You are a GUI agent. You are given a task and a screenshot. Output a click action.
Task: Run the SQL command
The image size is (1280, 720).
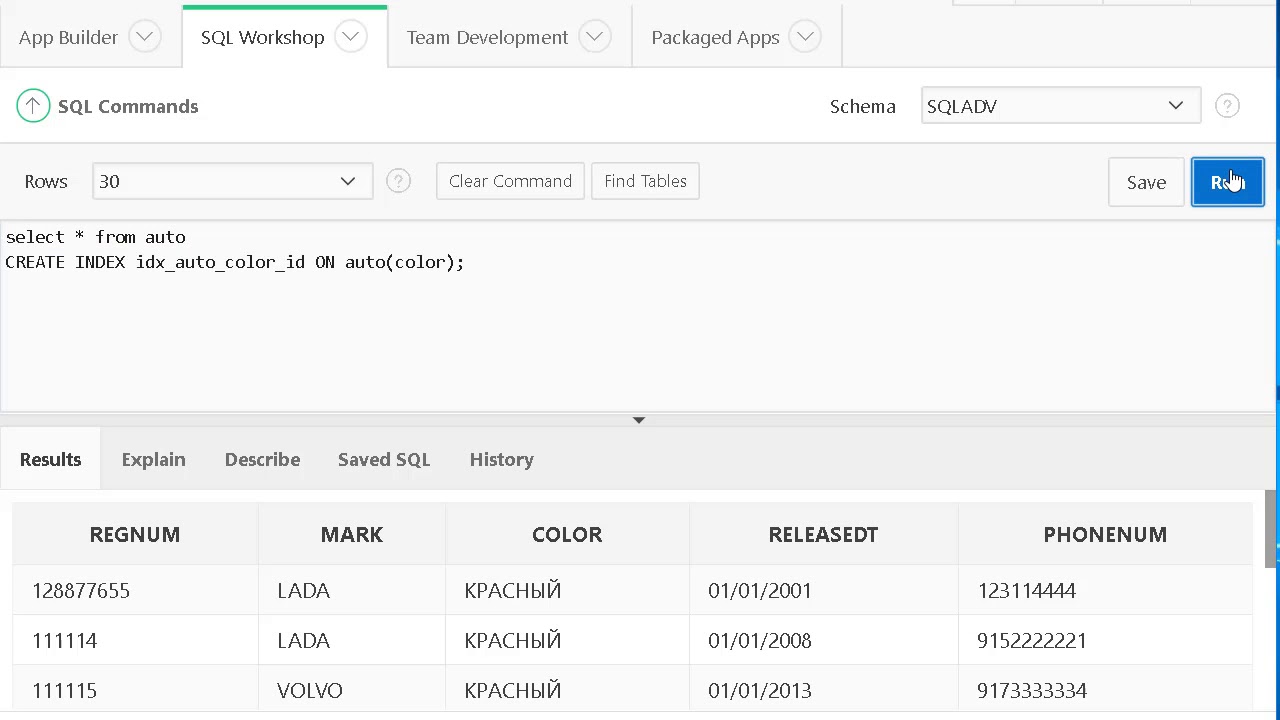pyautogui.click(x=1227, y=182)
